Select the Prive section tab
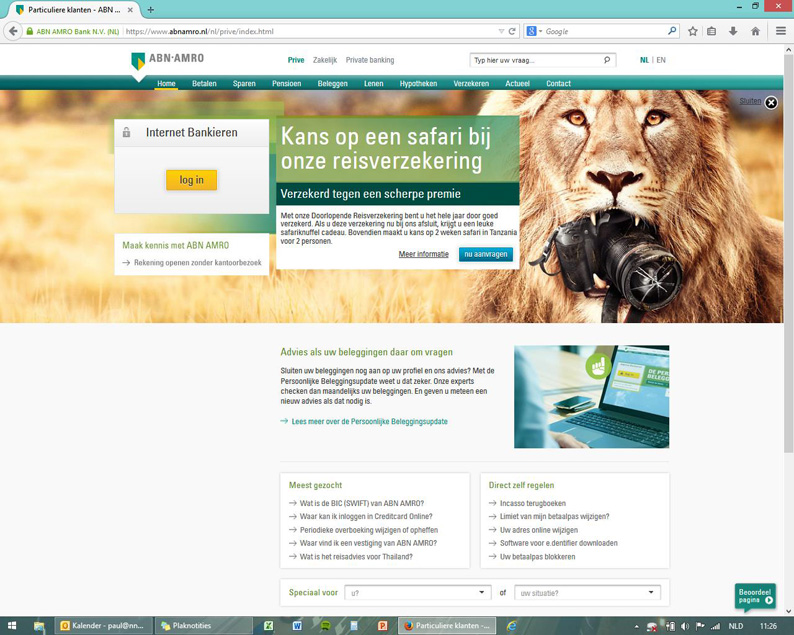This screenshot has height=635, width=794. [296, 60]
